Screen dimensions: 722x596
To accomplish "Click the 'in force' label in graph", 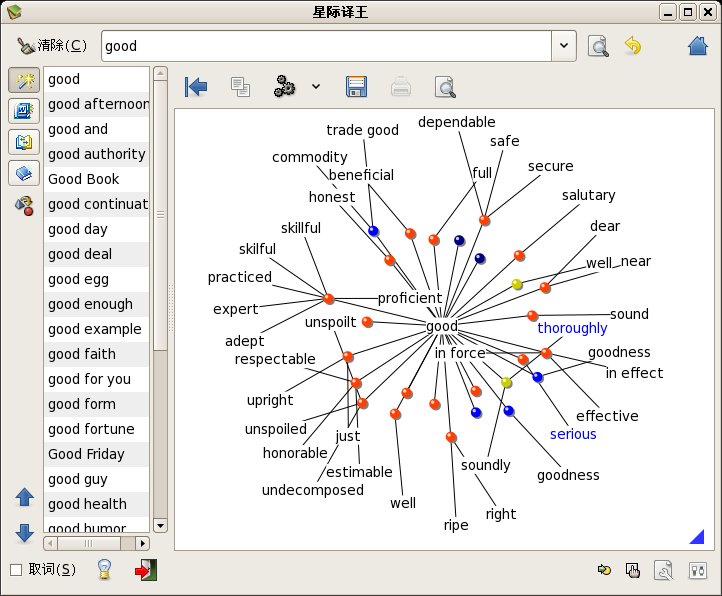I will [460, 353].
